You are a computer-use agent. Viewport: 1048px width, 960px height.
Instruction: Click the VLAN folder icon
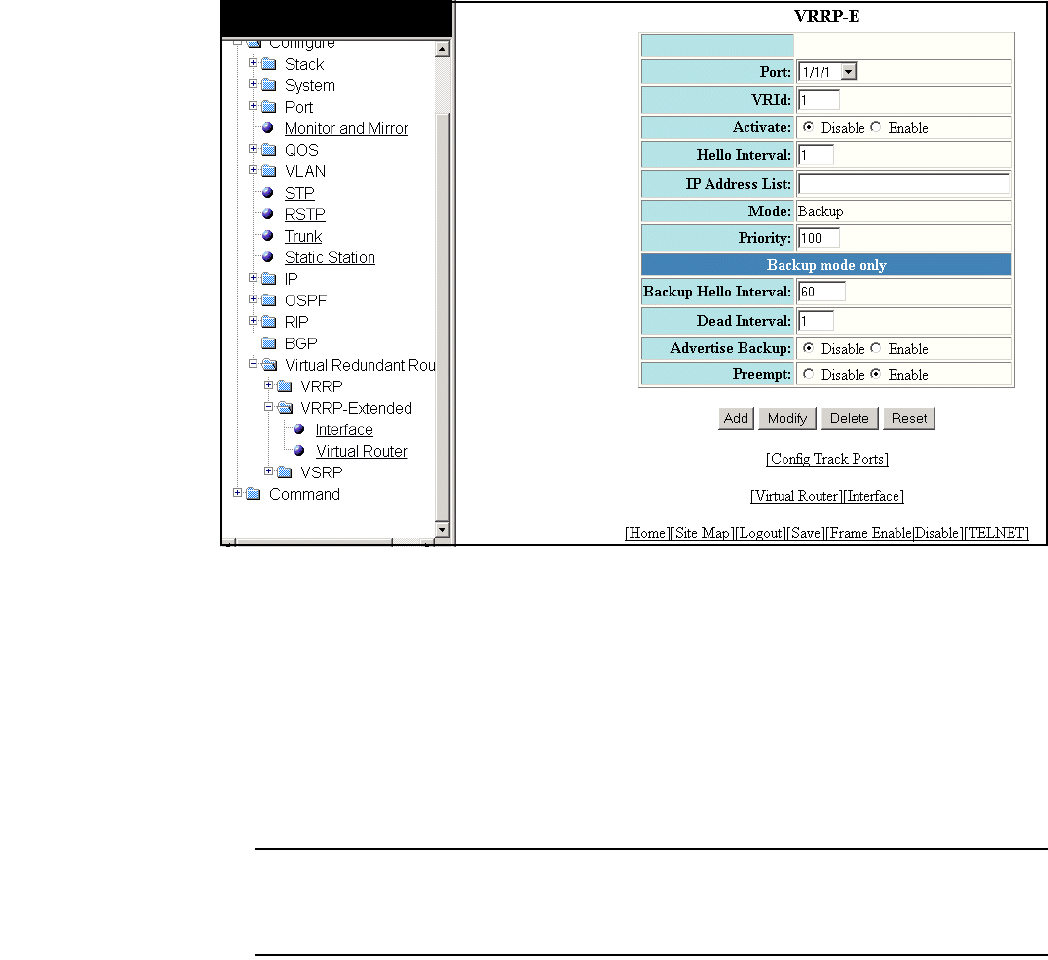click(x=269, y=171)
